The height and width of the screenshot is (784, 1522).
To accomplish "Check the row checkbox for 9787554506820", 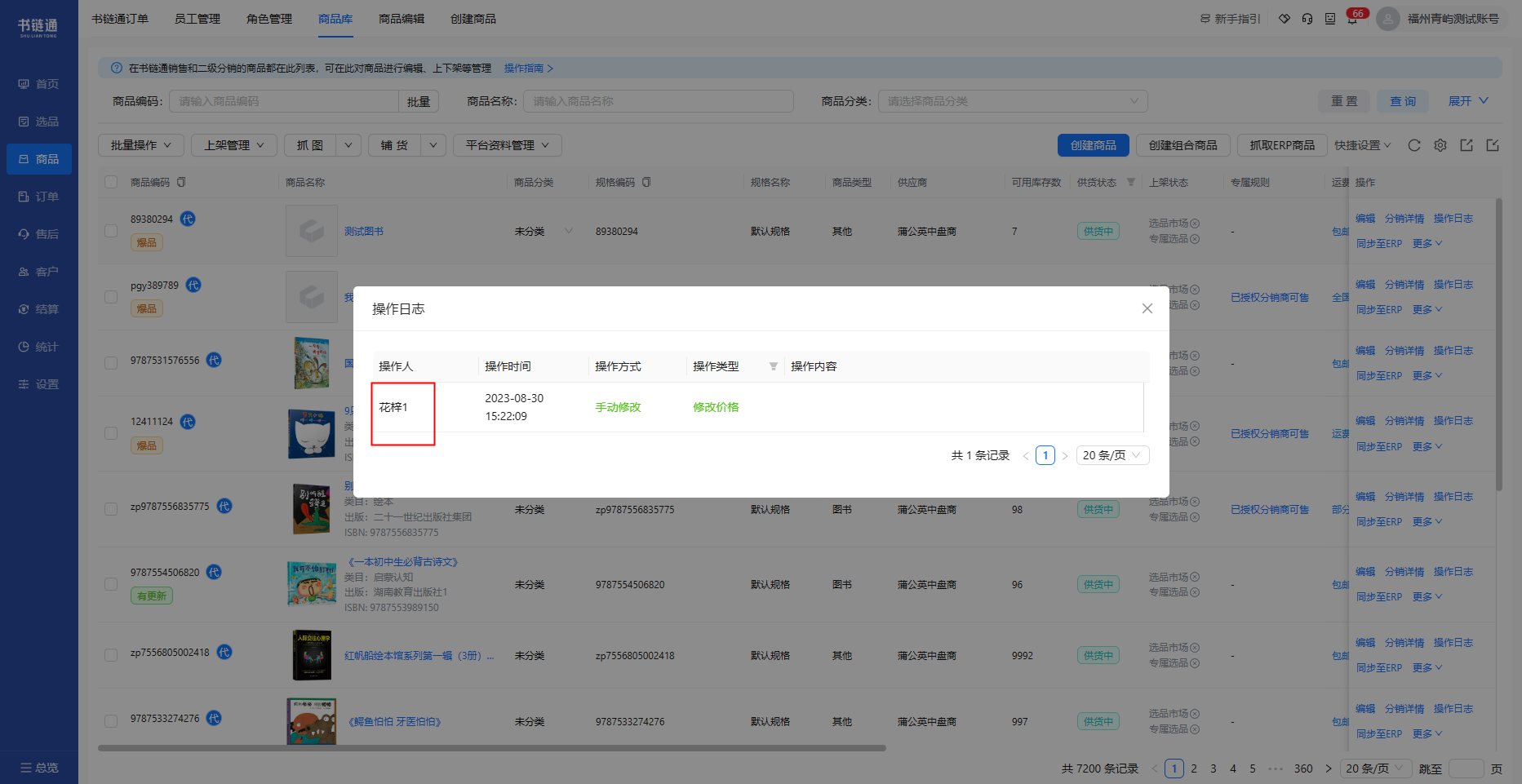I will [111, 584].
